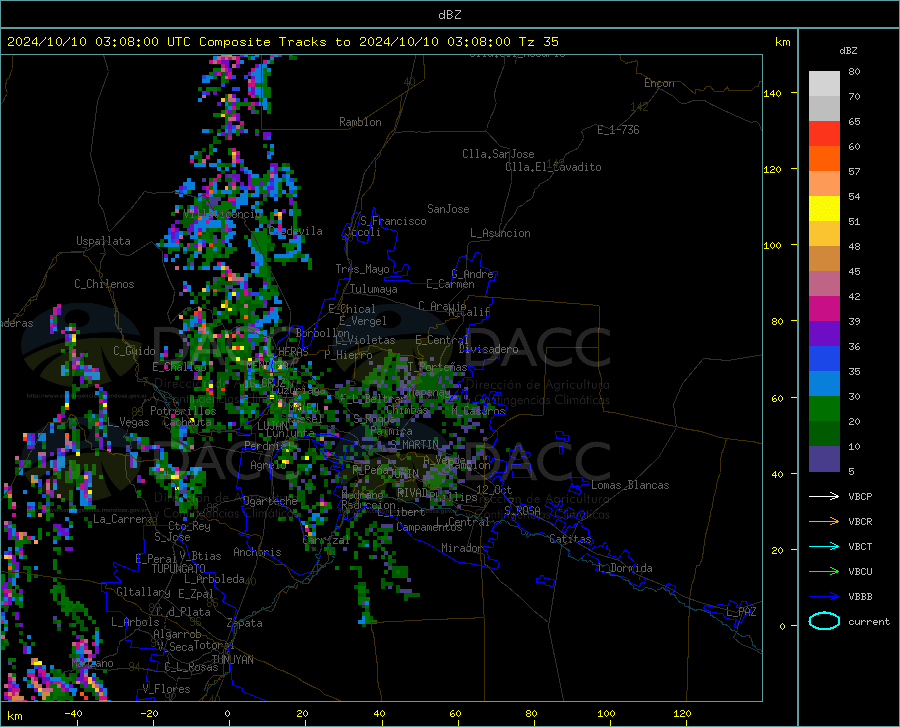This screenshot has height=727, width=900.
Task: Click the SanJose place label
Action: pos(448,209)
